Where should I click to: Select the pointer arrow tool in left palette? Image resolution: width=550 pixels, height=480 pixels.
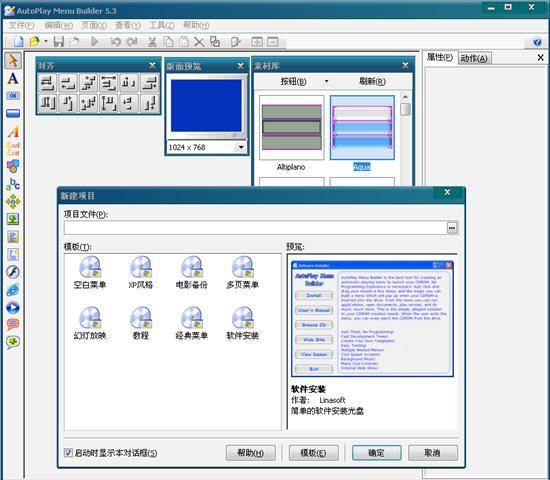13,61
